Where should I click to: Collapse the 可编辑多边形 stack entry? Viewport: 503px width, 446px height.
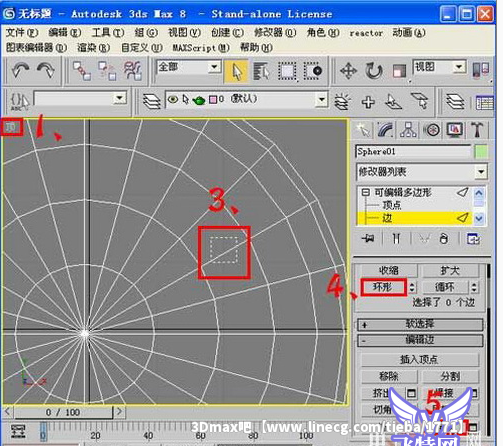366,192
